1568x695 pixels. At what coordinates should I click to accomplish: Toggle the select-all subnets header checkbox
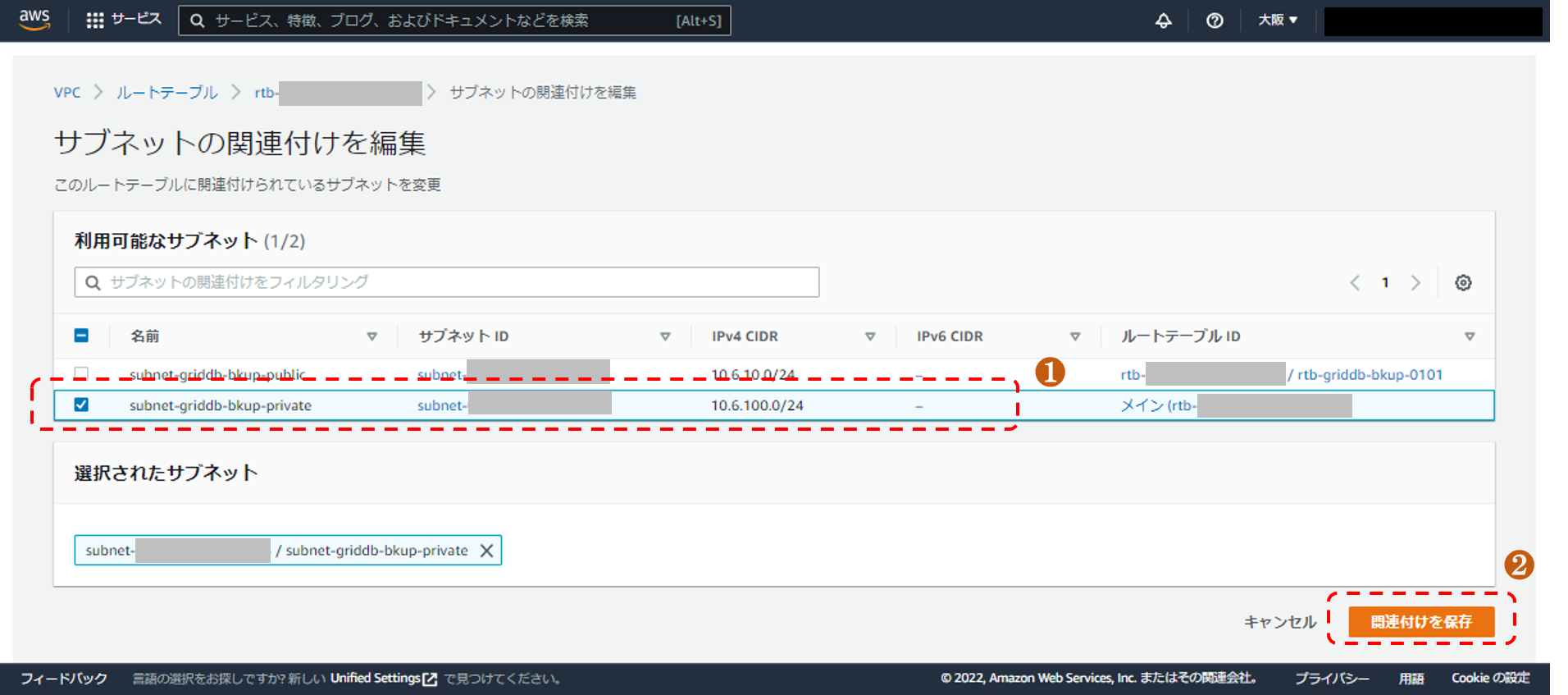81,336
